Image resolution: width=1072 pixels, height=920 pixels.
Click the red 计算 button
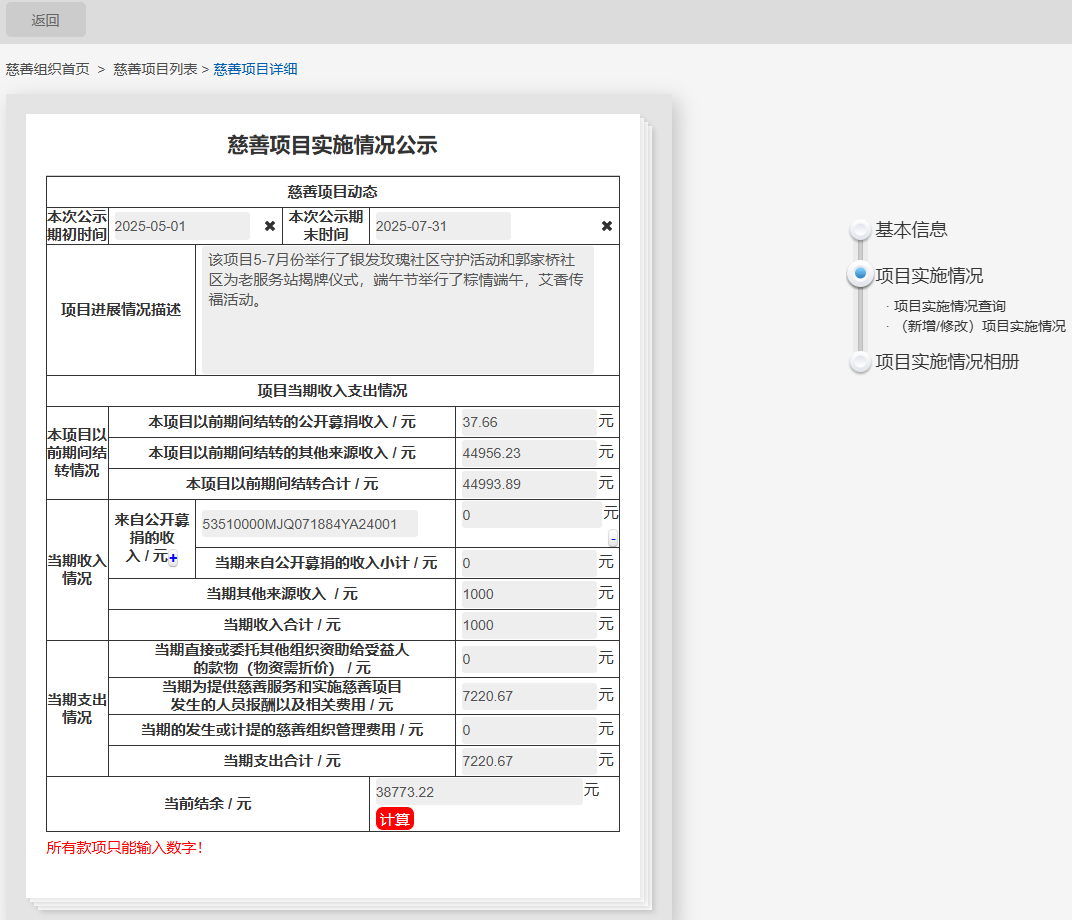[394, 819]
